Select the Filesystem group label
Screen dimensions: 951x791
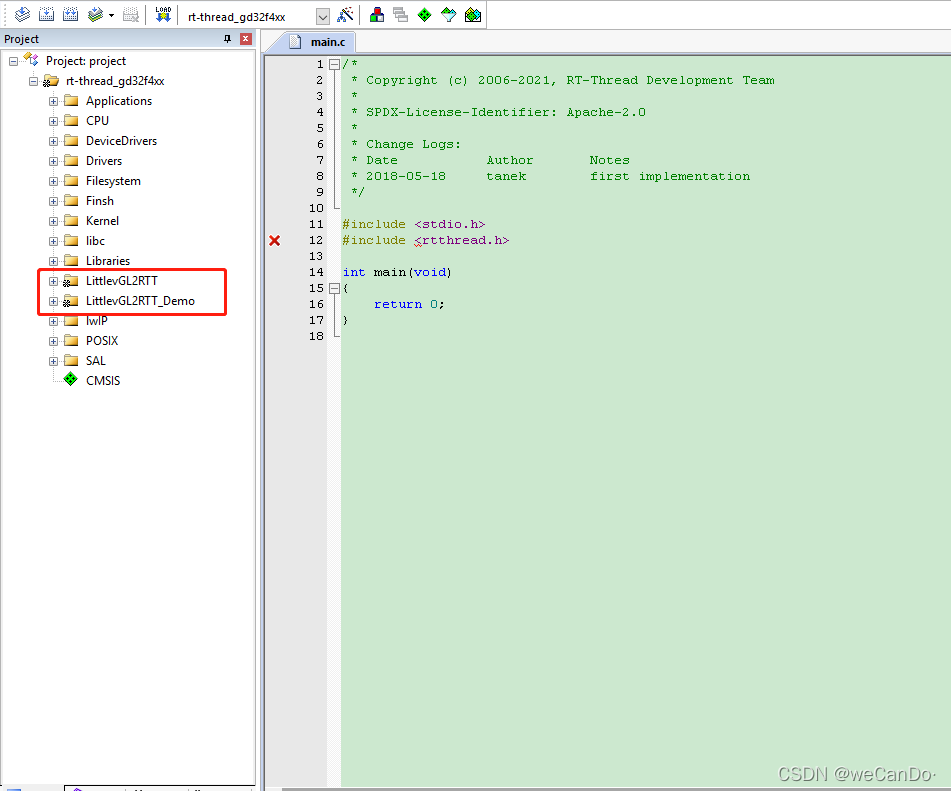tap(113, 181)
